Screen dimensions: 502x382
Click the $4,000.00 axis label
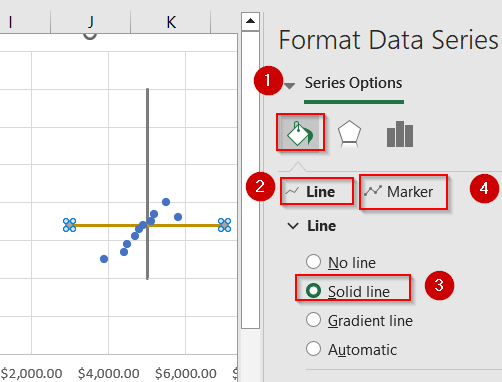coord(109,373)
